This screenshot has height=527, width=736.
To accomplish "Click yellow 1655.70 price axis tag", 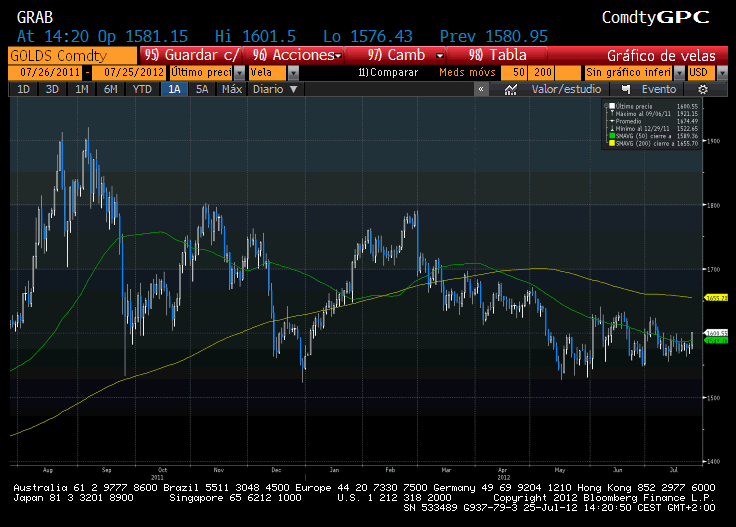I will click(716, 298).
